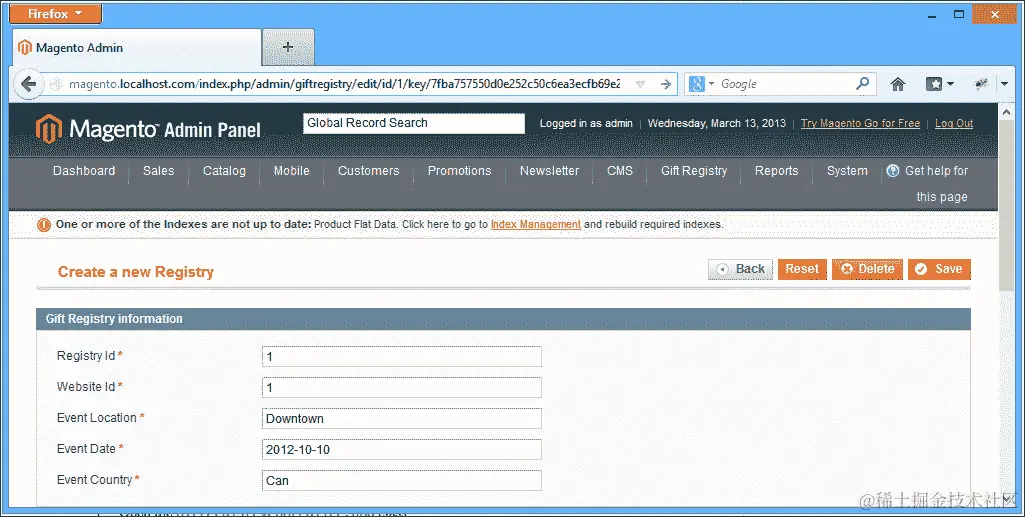Click the Website Id input field

click(401, 388)
